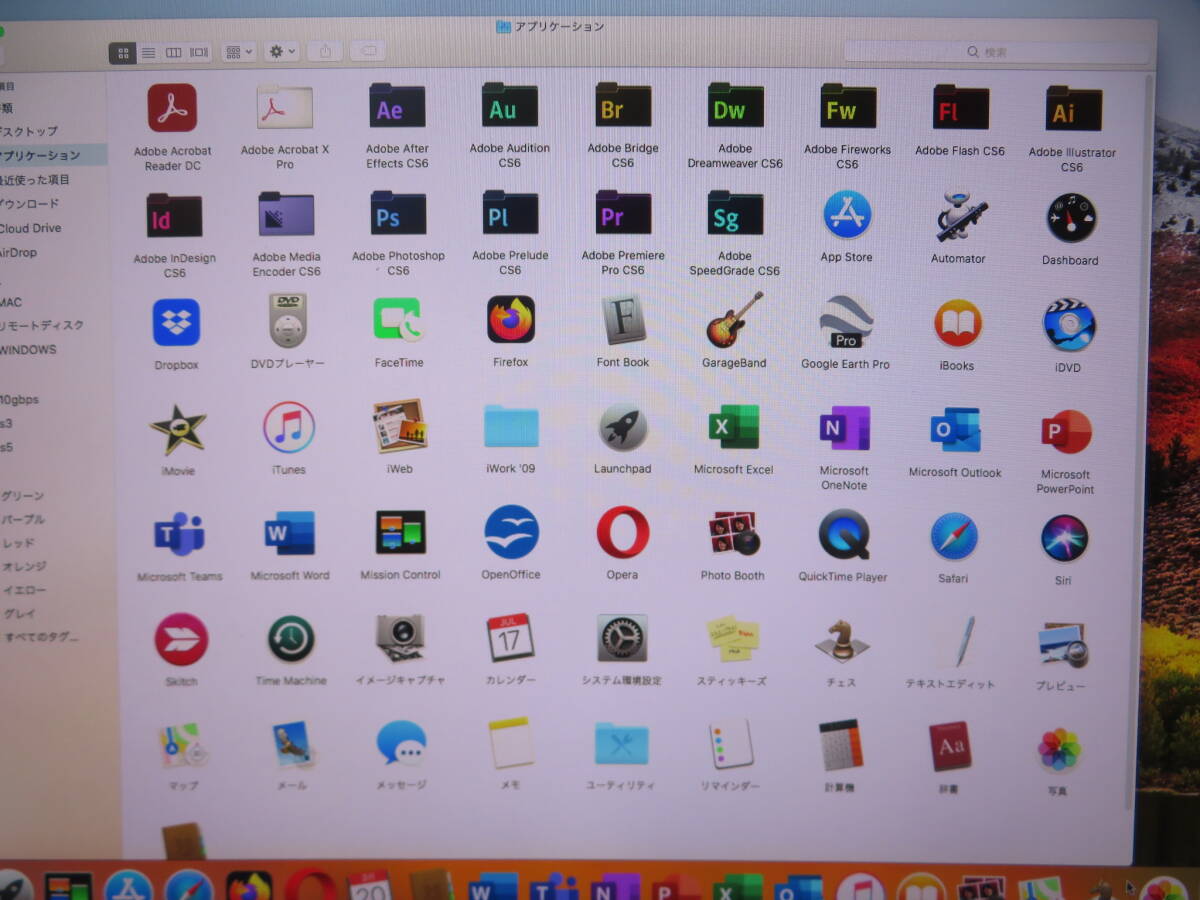Select the Microsoft PowerPoint icon
This screenshot has height=900, width=1200.
click(x=1066, y=433)
